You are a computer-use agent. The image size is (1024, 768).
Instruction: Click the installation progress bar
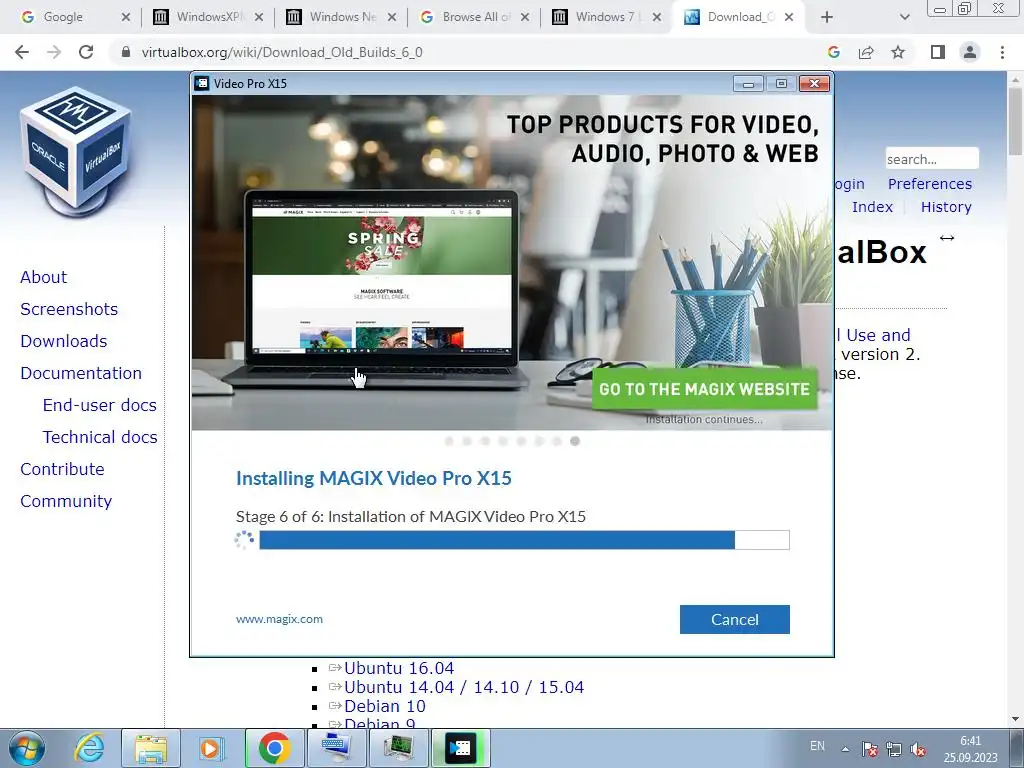tap(524, 540)
